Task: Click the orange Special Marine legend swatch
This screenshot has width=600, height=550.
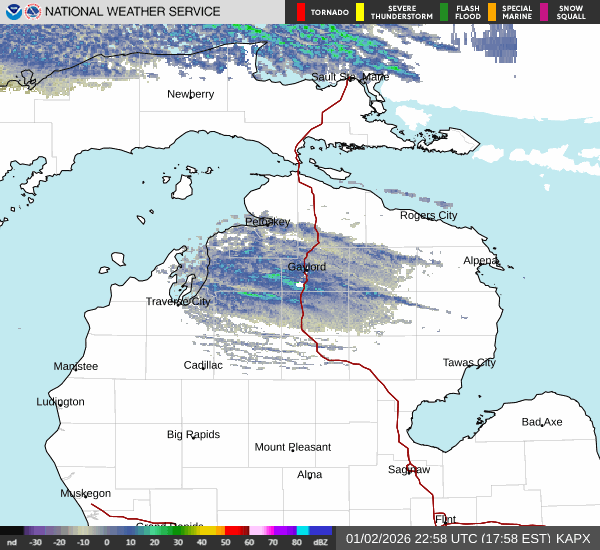Action: click(492, 12)
